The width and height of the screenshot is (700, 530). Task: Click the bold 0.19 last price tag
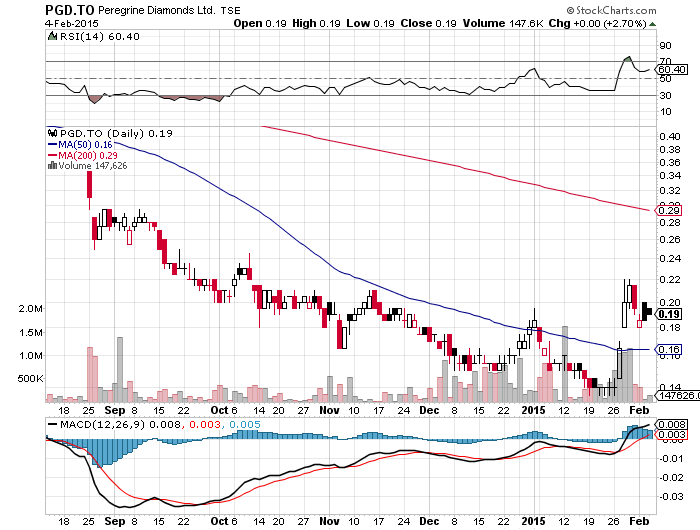[x=668, y=314]
